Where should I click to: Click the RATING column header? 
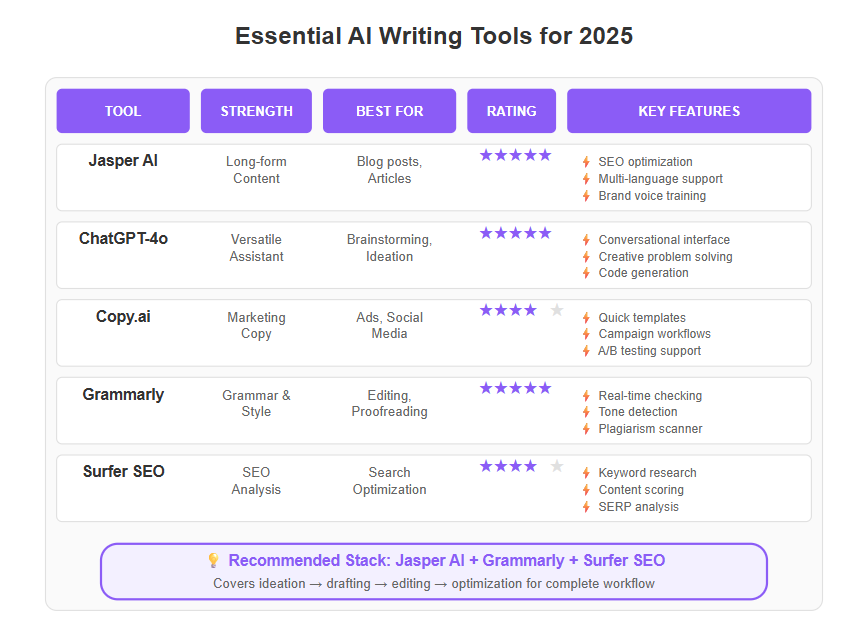511,111
